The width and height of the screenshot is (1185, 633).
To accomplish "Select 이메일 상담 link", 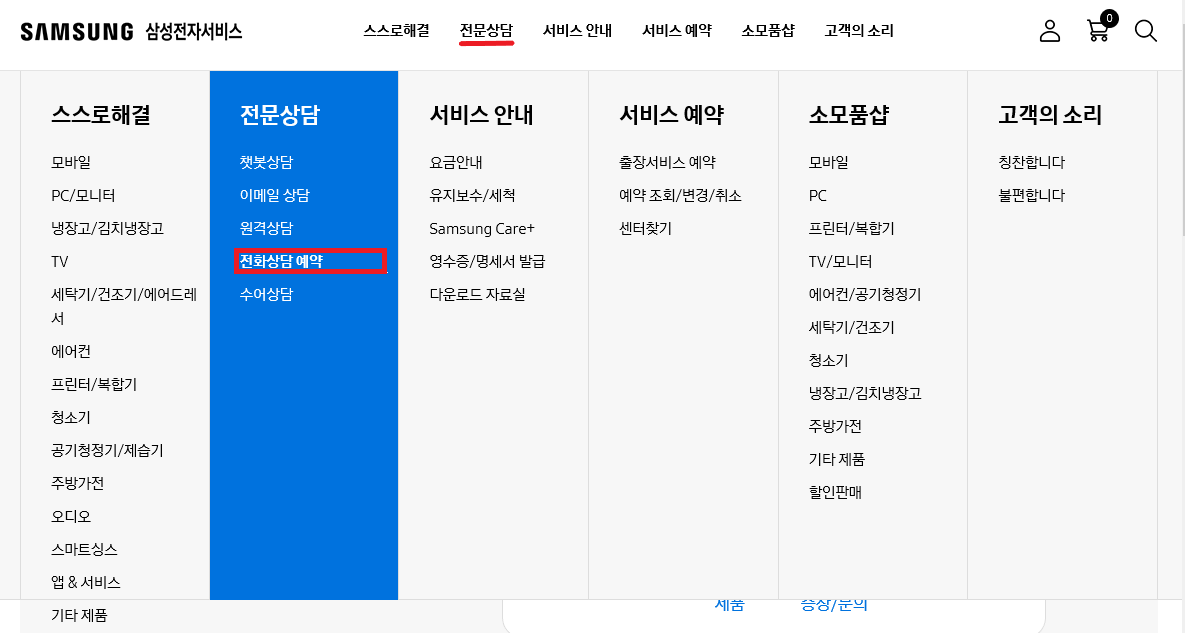I will (274, 196).
